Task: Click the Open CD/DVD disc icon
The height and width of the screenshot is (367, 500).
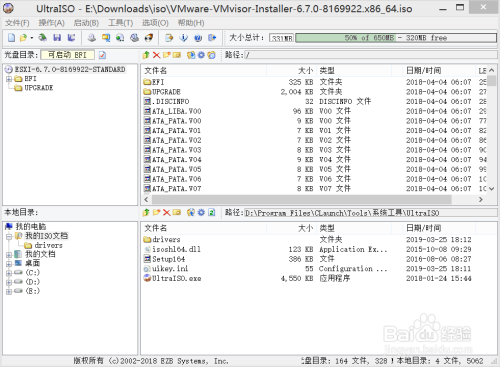Action: (42, 38)
